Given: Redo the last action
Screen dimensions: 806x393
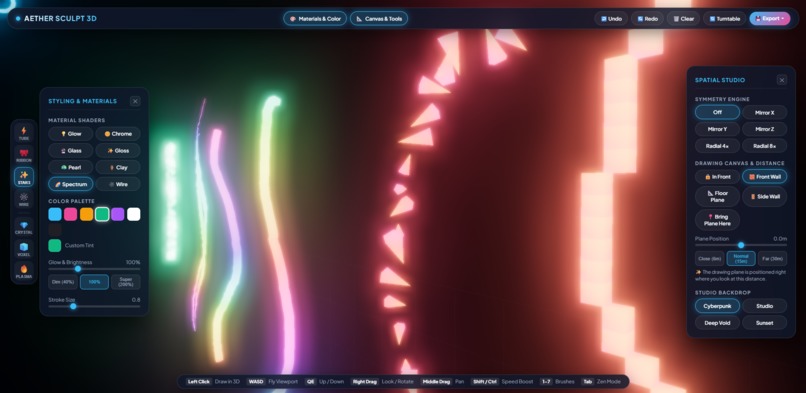Looking at the screenshot, I should [647, 18].
